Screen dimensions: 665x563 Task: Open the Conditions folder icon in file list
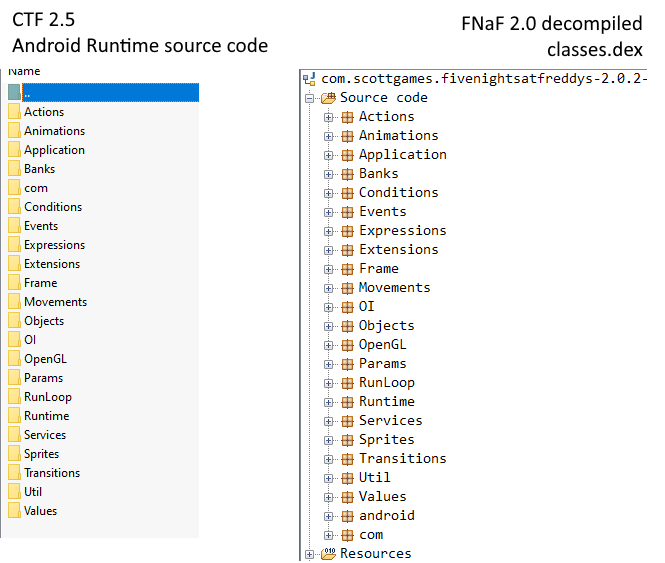coord(14,207)
